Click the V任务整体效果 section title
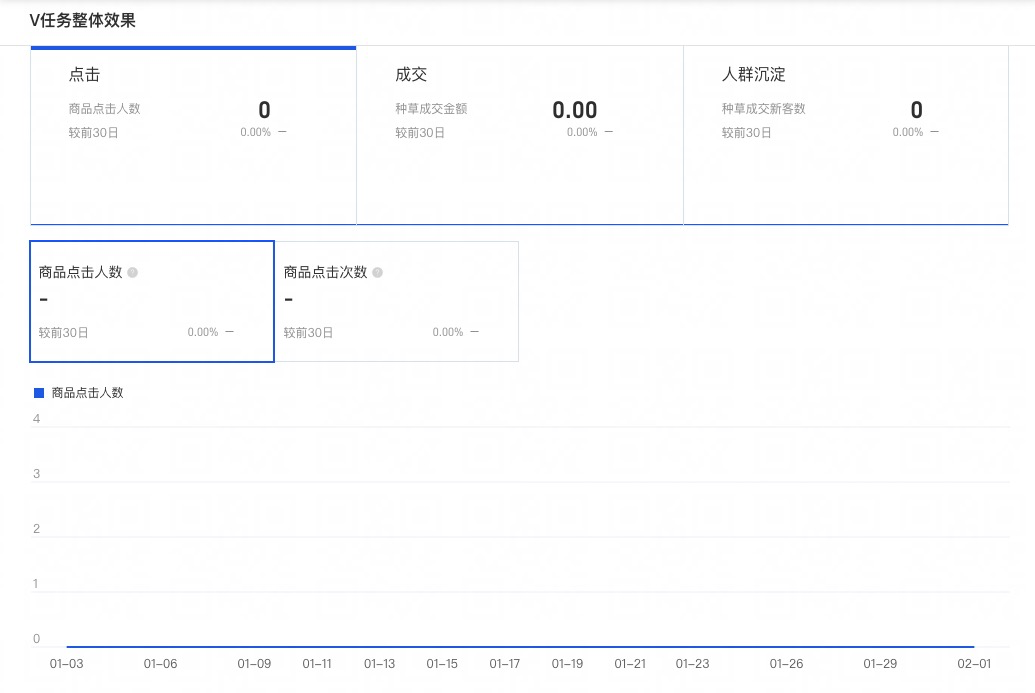The width and height of the screenshot is (1035, 693). [83, 20]
